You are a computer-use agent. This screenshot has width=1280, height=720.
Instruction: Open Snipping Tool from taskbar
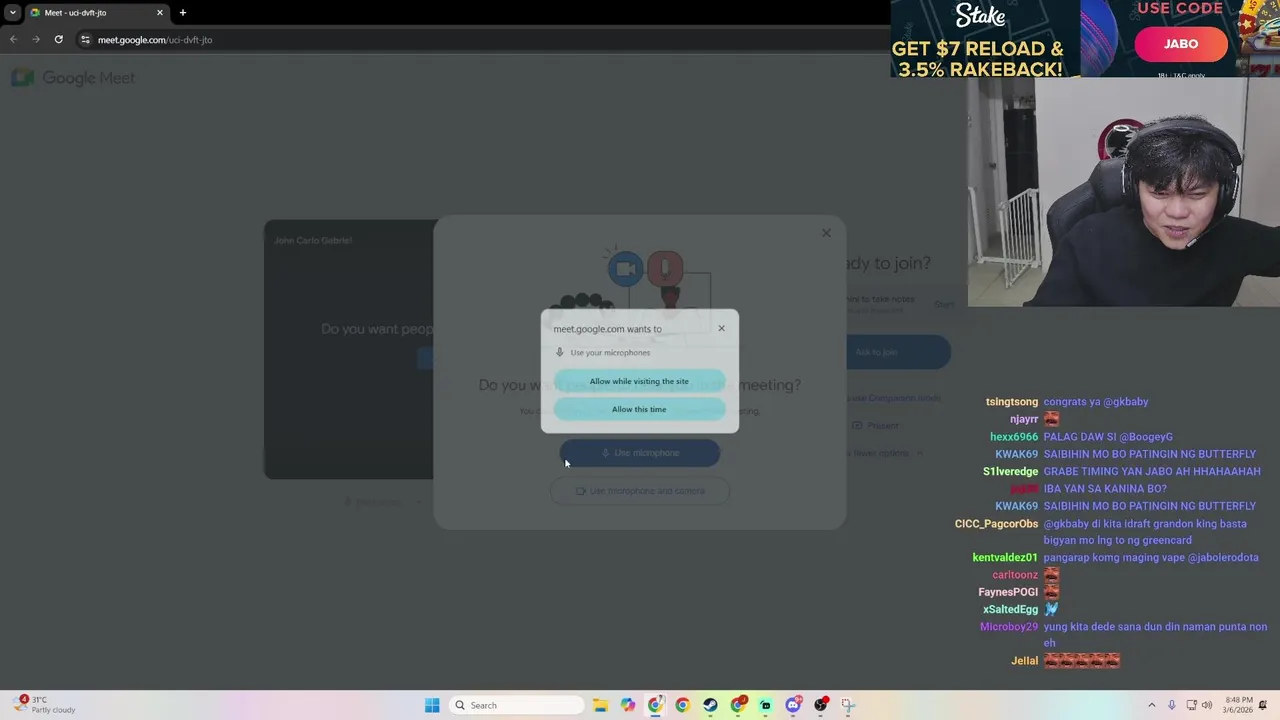tap(848, 705)
